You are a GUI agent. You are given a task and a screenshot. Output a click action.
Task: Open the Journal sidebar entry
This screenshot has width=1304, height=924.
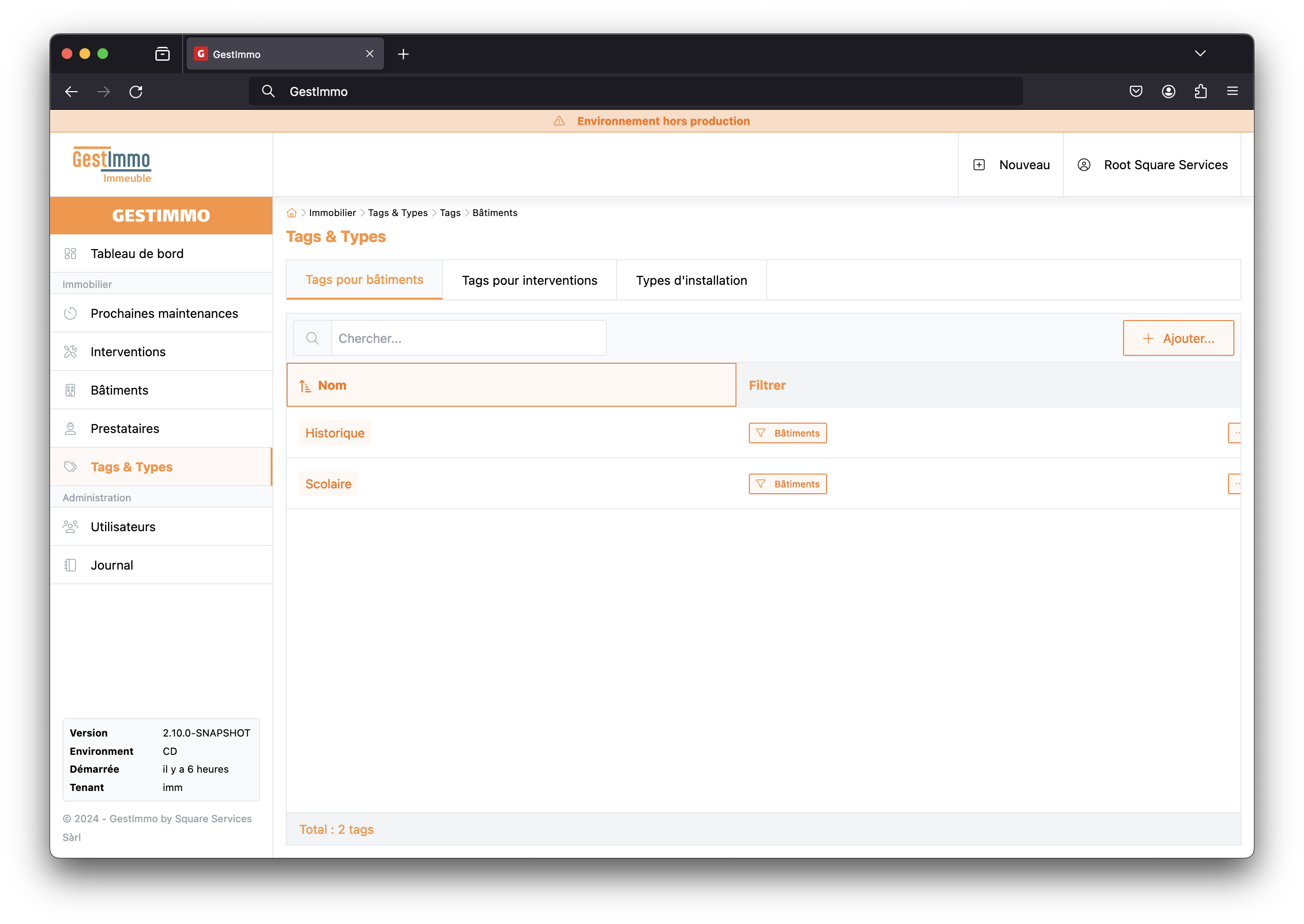112,566
